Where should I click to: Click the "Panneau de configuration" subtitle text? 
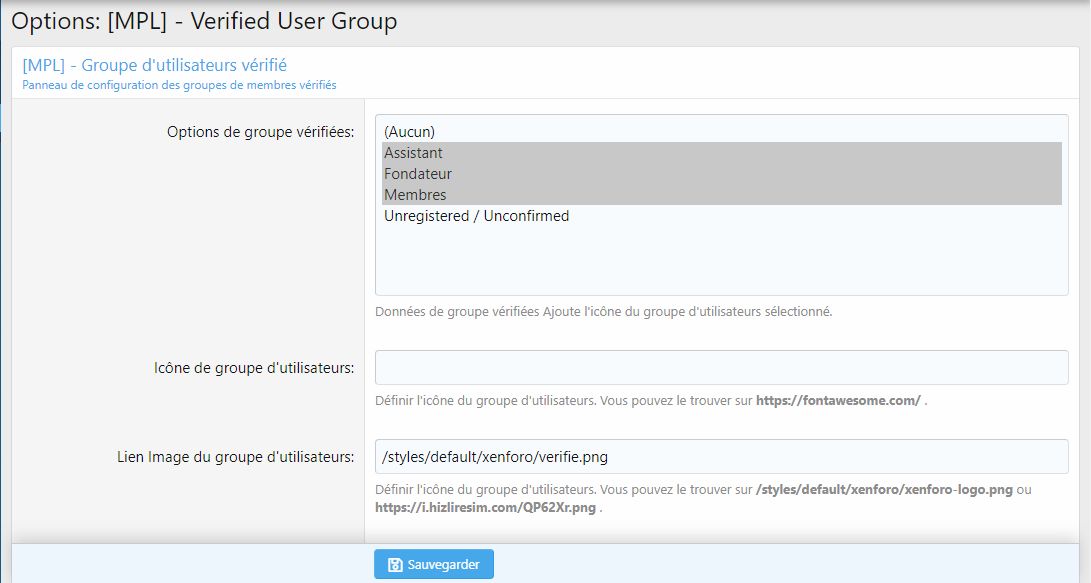(179, 85)
